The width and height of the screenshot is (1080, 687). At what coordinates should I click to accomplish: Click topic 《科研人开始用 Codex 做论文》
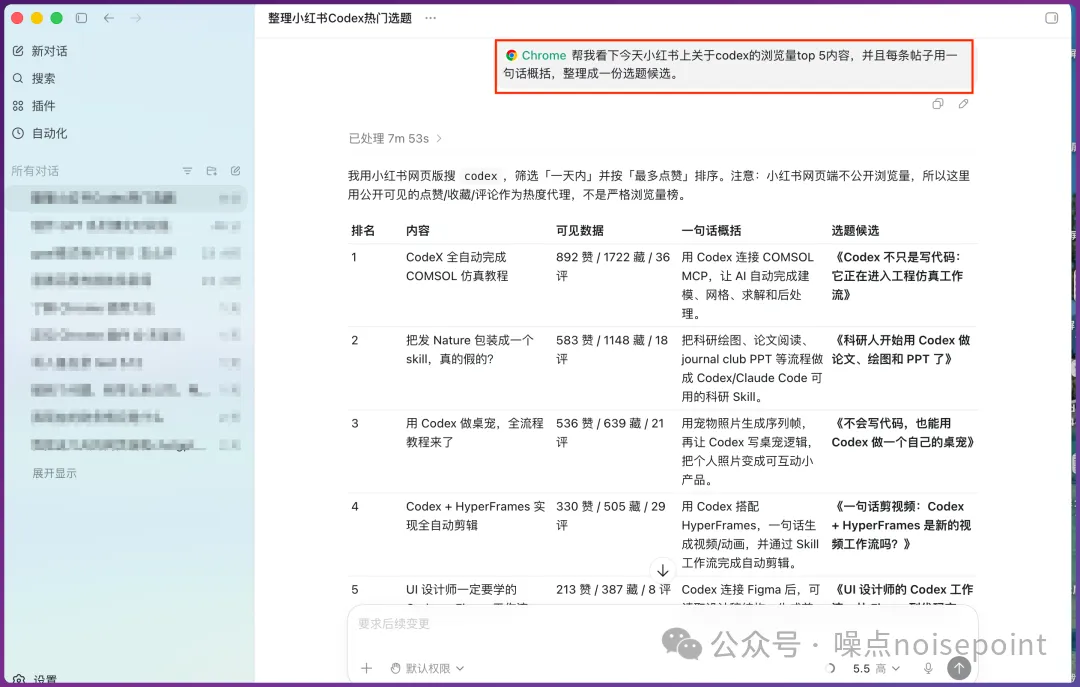tap(901, 349)
